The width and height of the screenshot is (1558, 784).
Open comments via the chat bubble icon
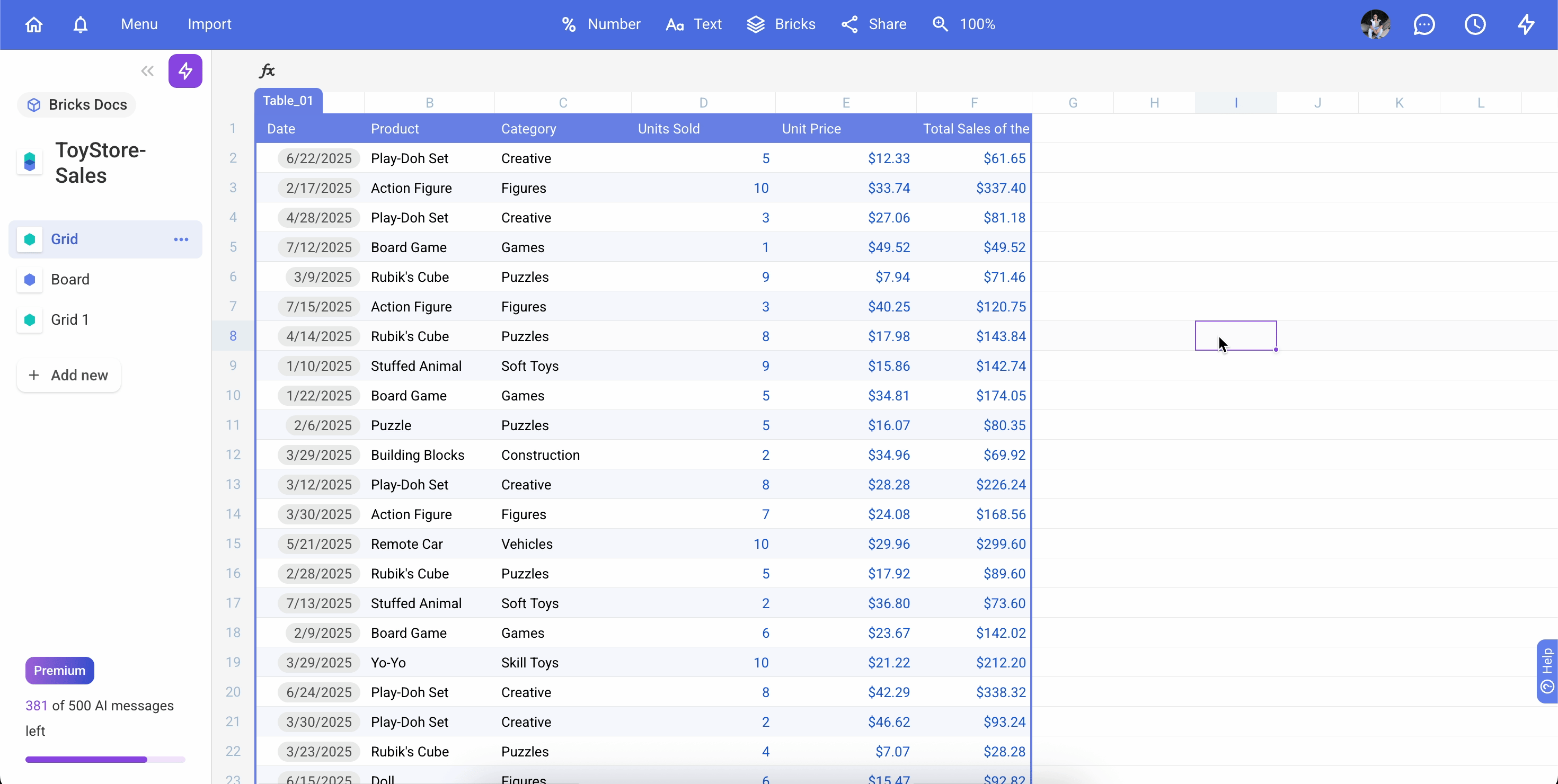tap(1424, 24)
